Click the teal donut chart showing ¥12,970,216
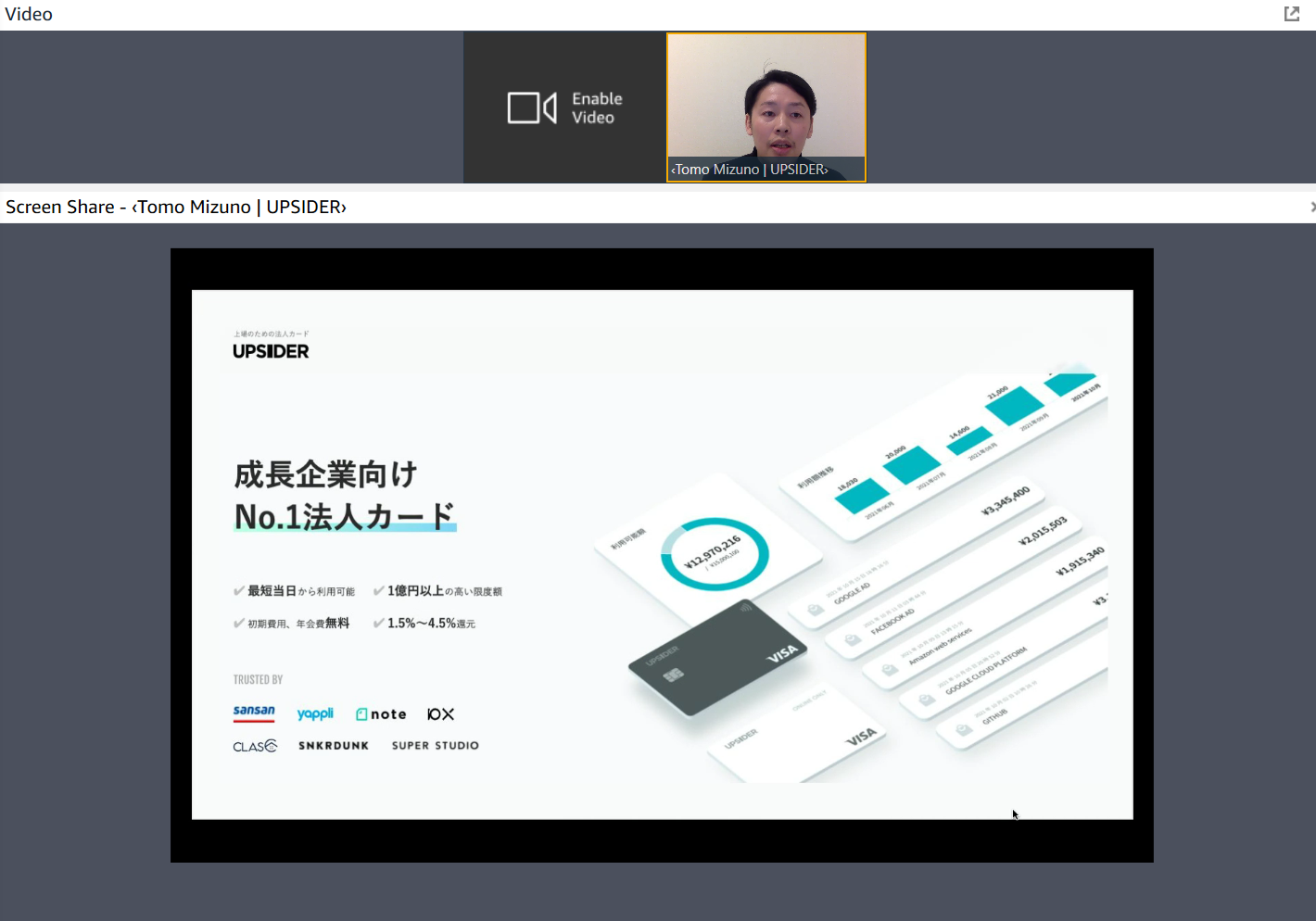The width and height of the screenshot is (1316, 921). 715,554
